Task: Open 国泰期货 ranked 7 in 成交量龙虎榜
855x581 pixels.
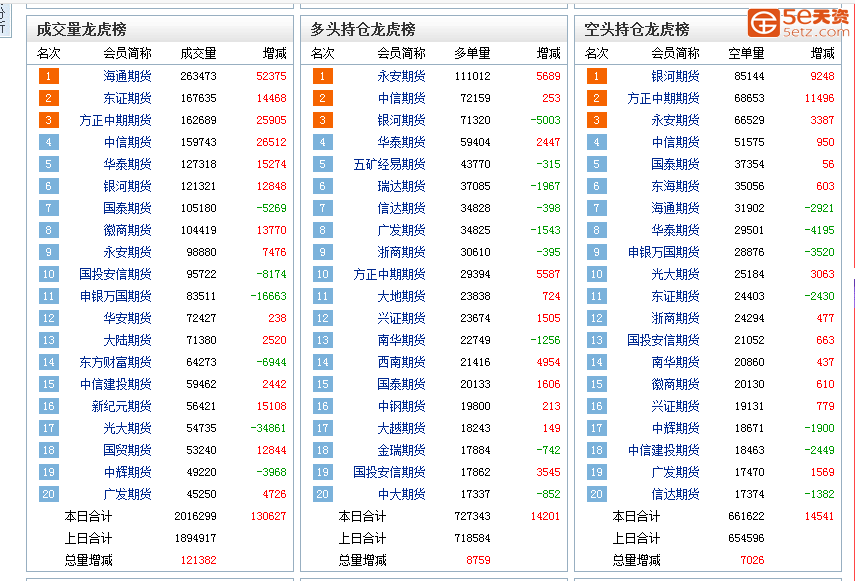Action: click(x=127, y=208)
